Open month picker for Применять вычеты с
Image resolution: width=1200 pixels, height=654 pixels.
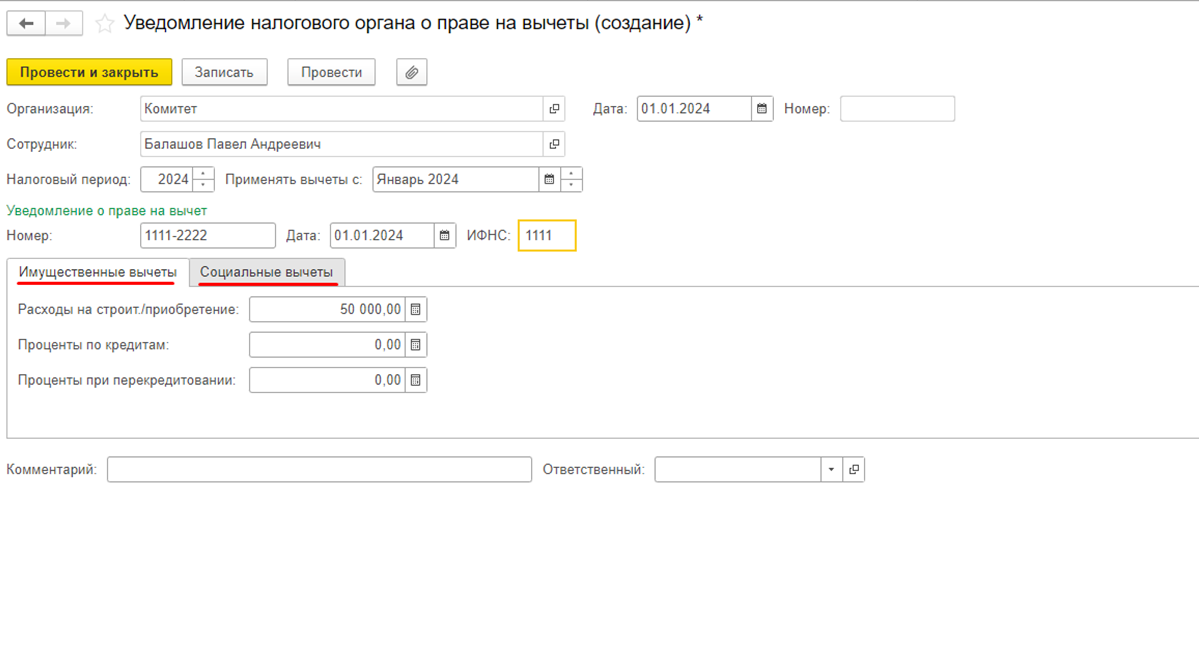pyautogui.click(x=549, y=180)
